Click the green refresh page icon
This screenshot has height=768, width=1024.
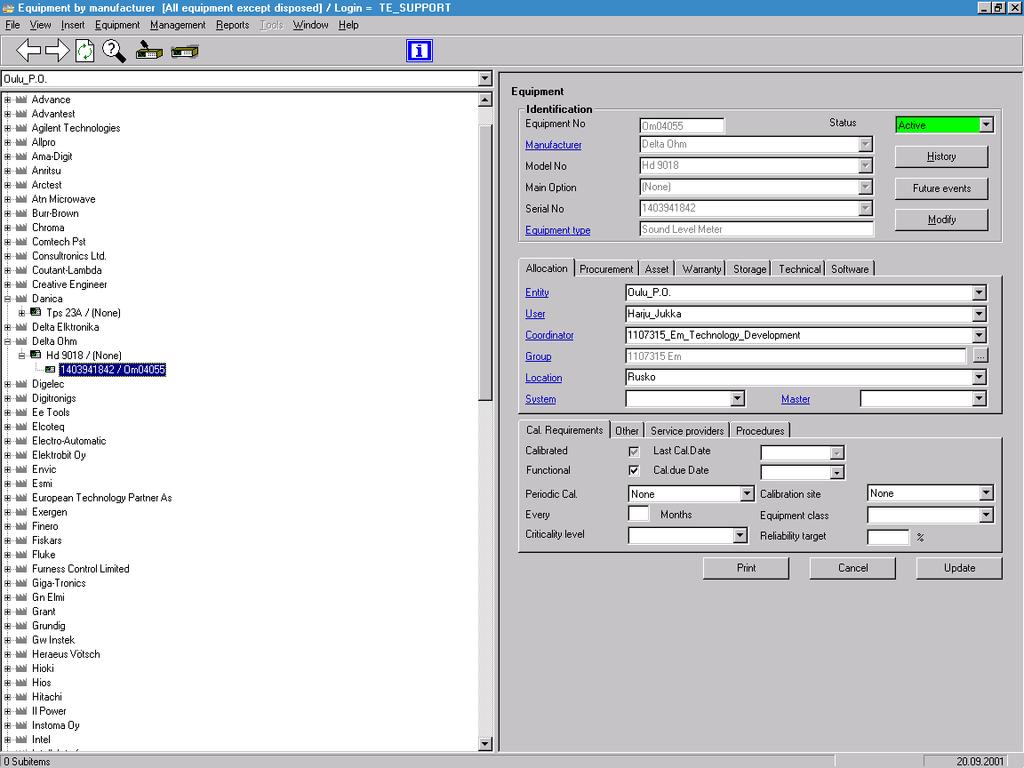coord(85,50)
